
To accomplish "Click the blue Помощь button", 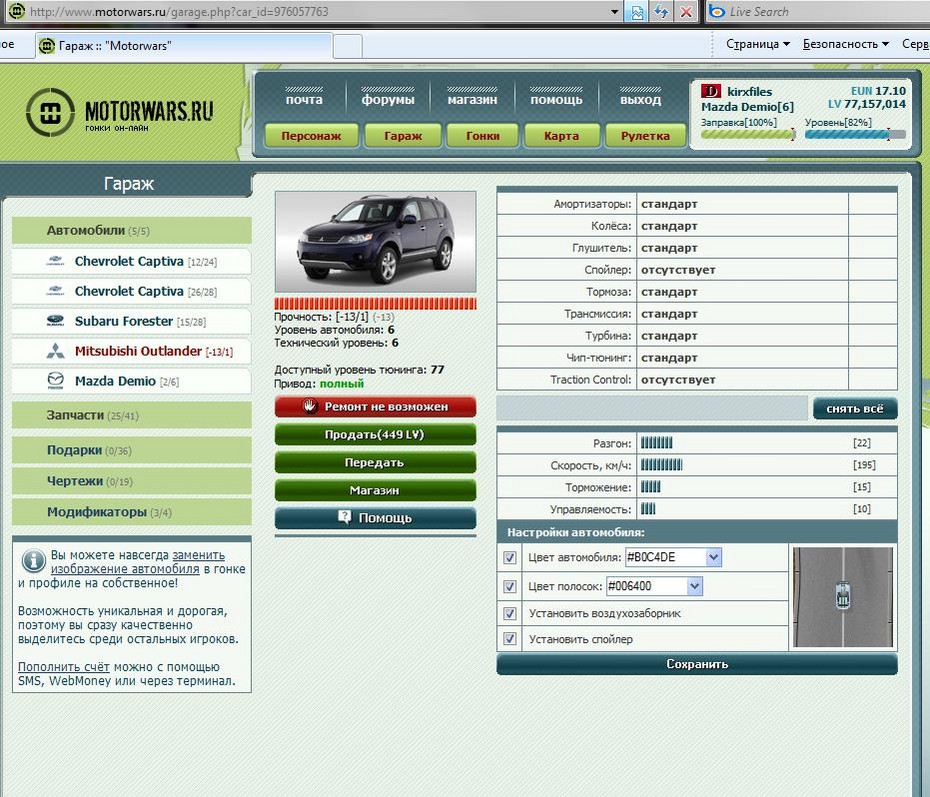I will 375,518.
